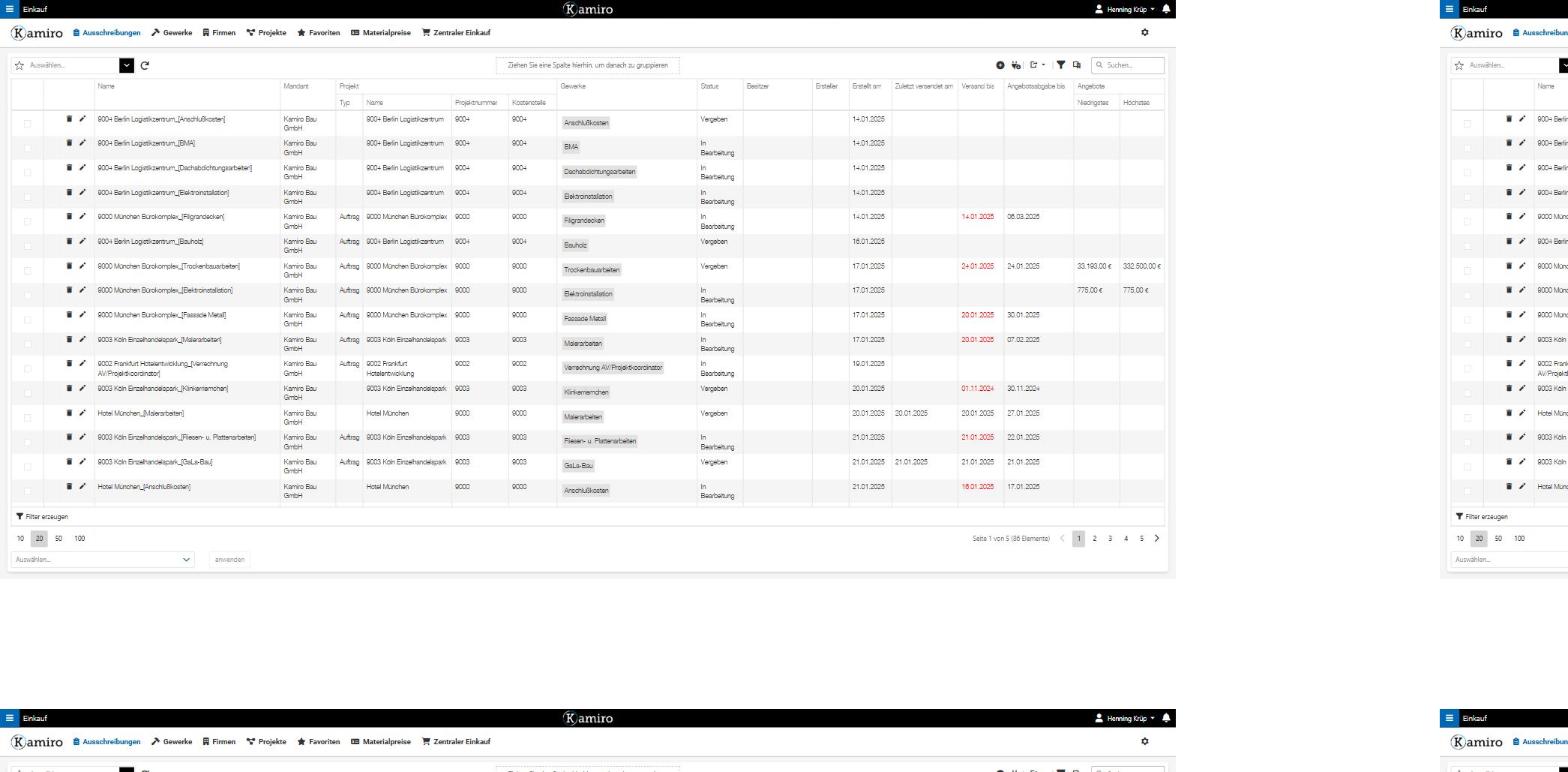The image size is (1568, 772).
Task: Click the add new entry plus icon
Action: [1000, 65]
